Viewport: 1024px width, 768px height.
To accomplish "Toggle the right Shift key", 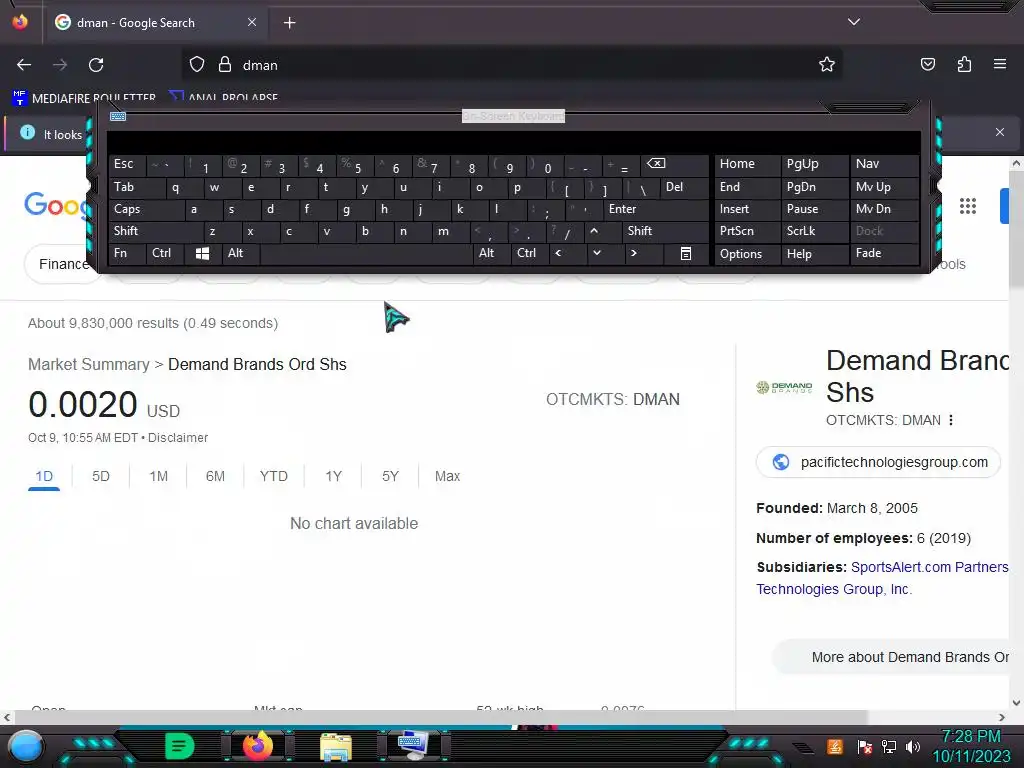I will click(x=665, y=231).
